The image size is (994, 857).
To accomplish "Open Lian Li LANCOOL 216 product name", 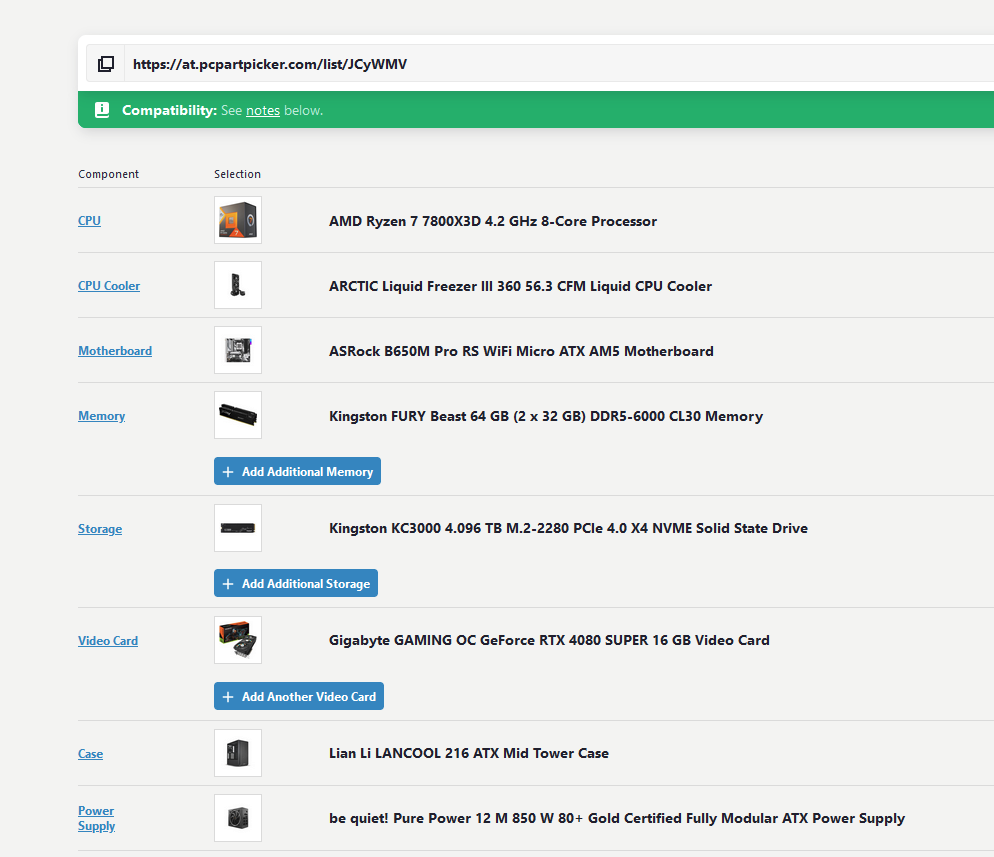I will 468,753.
